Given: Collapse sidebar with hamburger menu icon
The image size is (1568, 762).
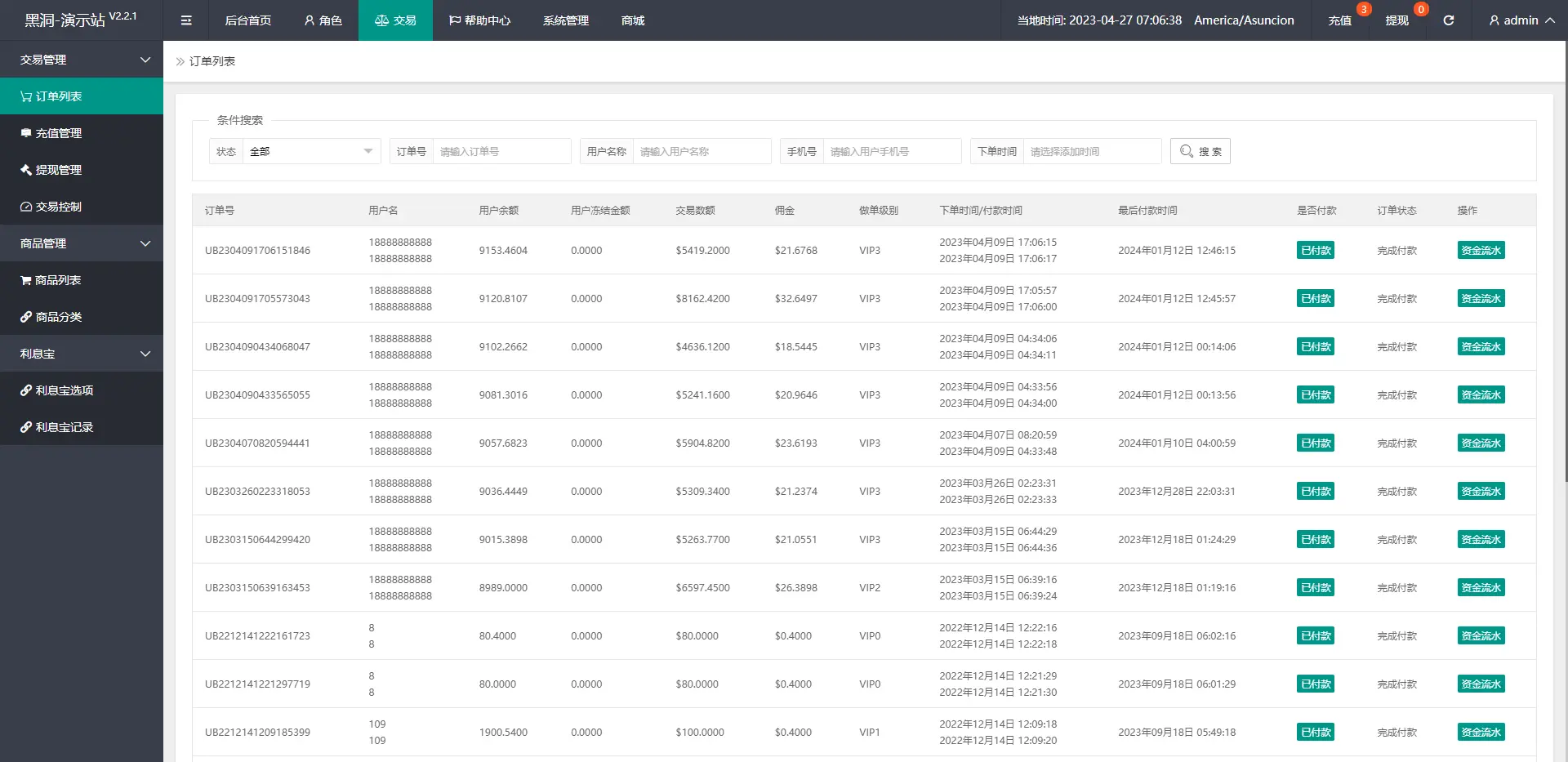Looking at the screenshot, I should point(186,20).
